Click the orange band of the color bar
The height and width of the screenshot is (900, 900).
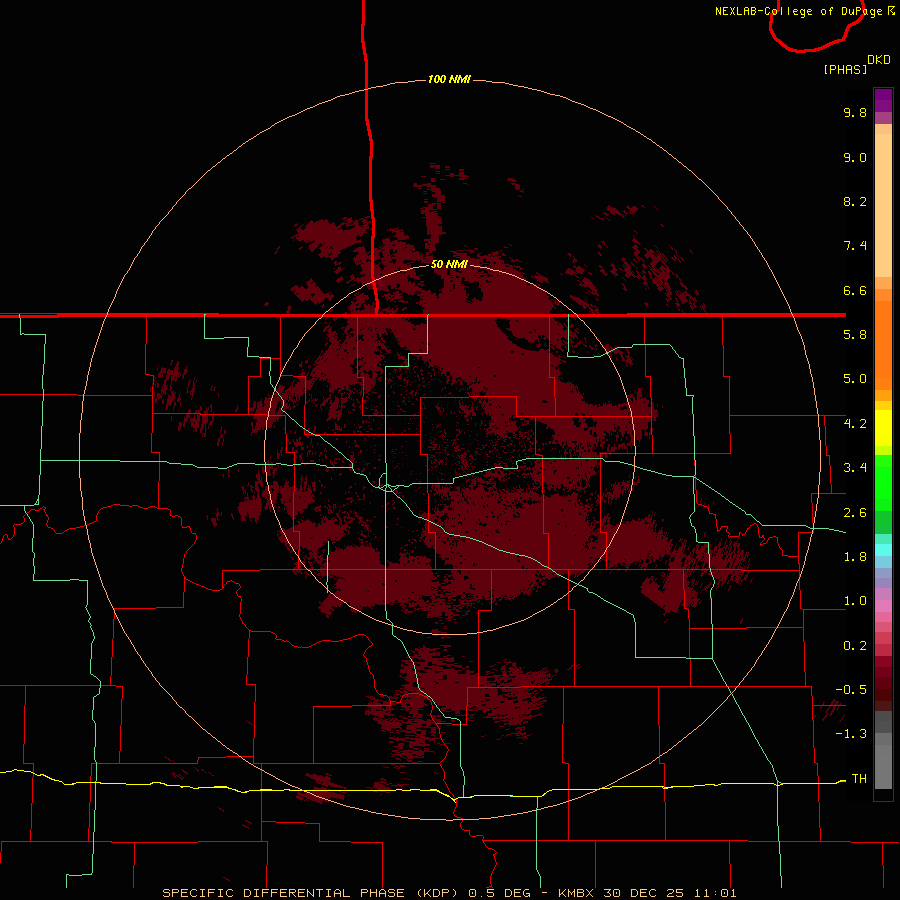pyautogui.click(x=883, y=346)
